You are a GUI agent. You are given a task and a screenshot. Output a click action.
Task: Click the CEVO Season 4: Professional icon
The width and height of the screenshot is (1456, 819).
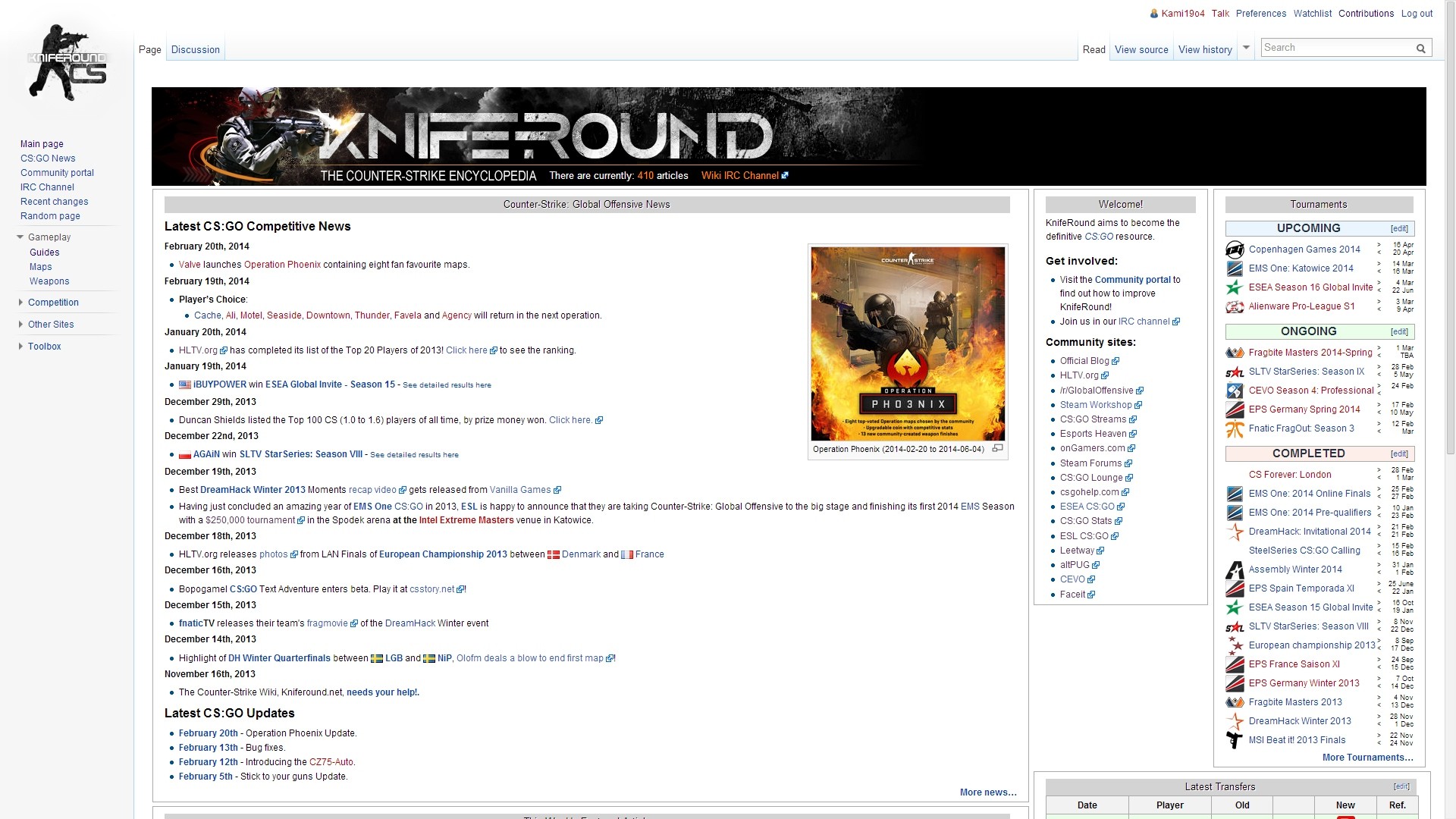pyautogui.click(x=1235, y=391)
